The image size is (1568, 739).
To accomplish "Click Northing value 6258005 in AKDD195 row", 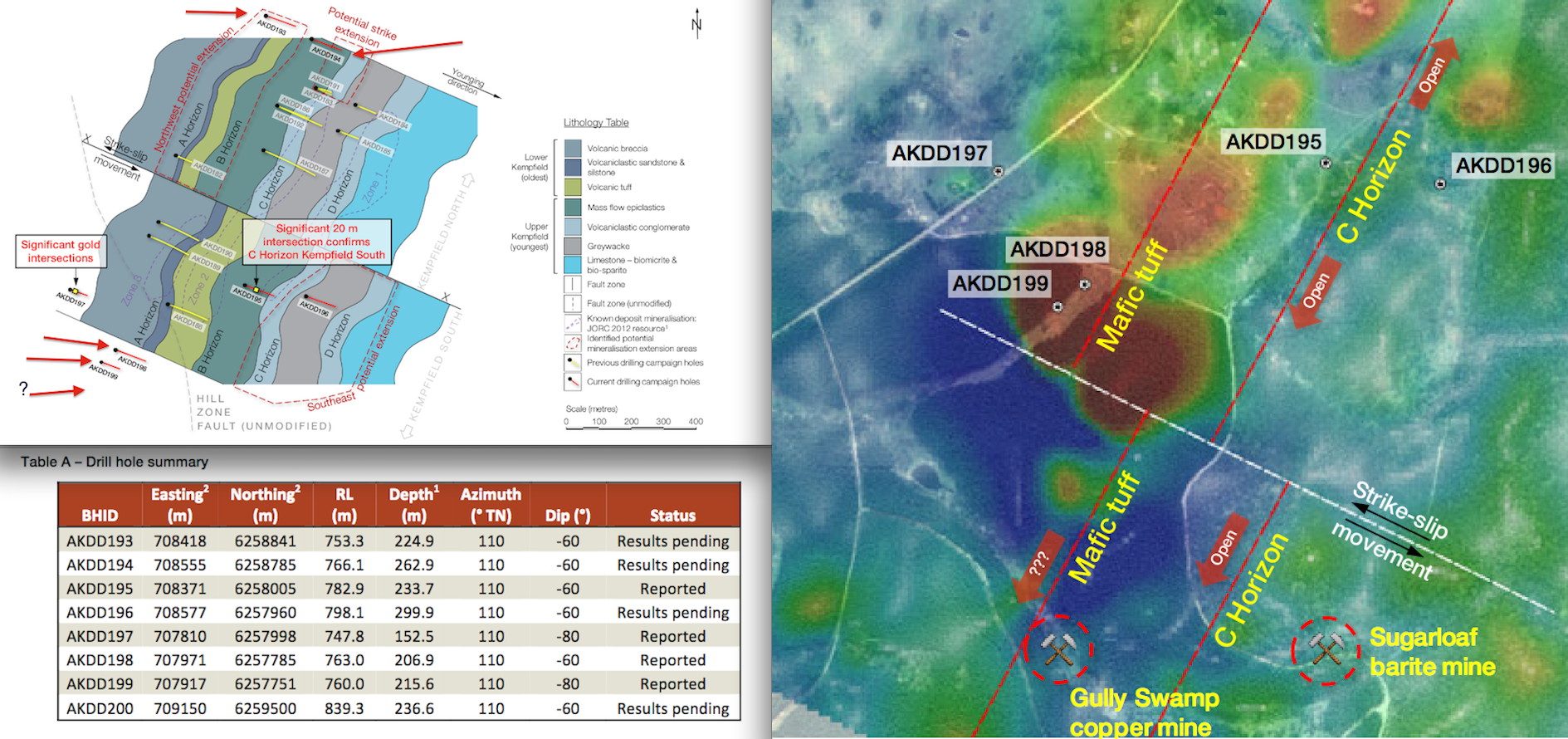I will tap(265, 589).
